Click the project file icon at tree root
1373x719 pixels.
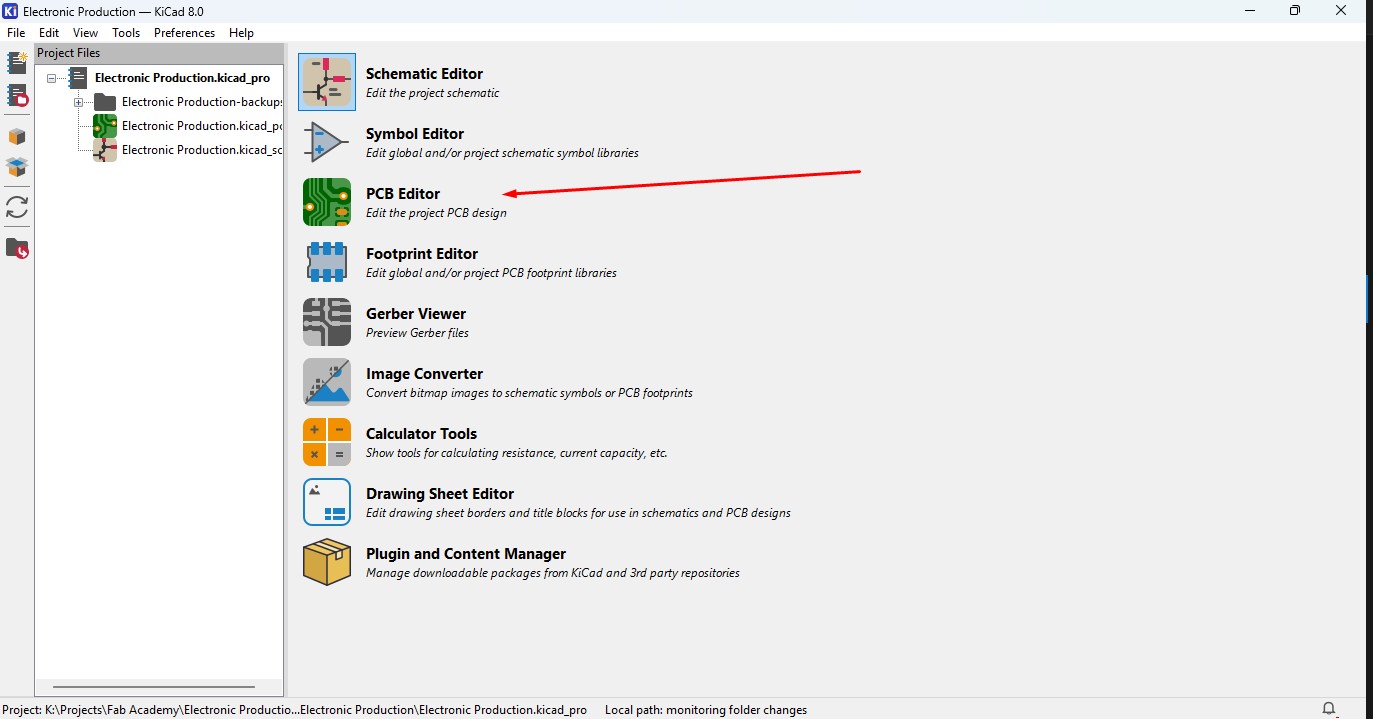point(78,78)
